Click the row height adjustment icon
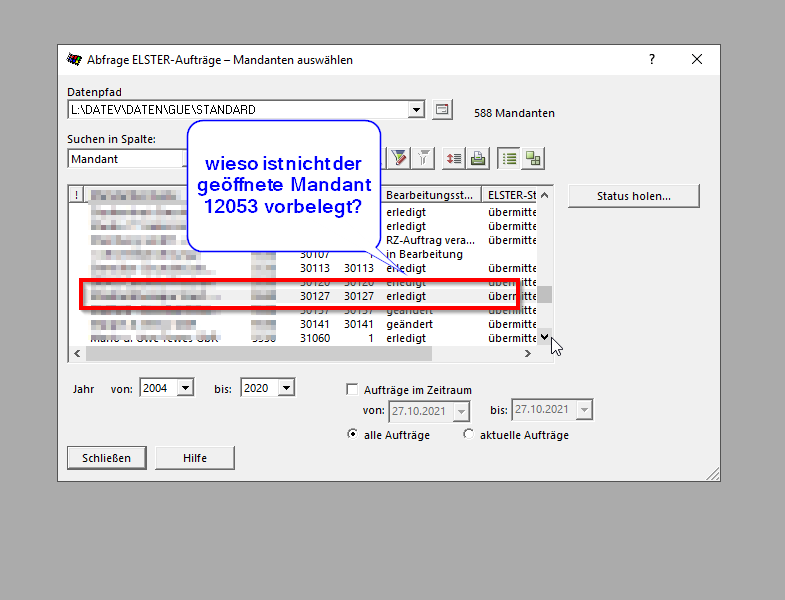785x600 pixels. (x=454, y=159)
